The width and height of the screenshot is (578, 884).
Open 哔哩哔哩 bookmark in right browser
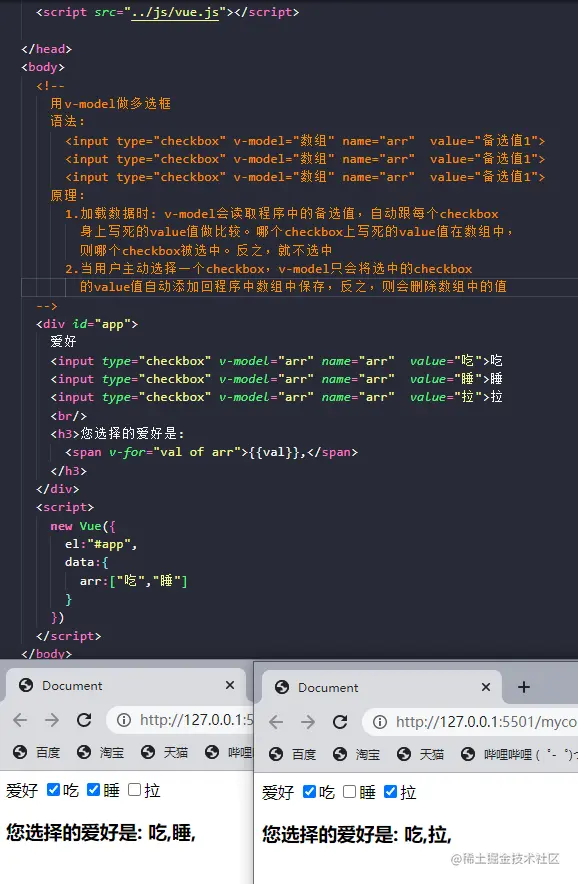tap(519, 754)
